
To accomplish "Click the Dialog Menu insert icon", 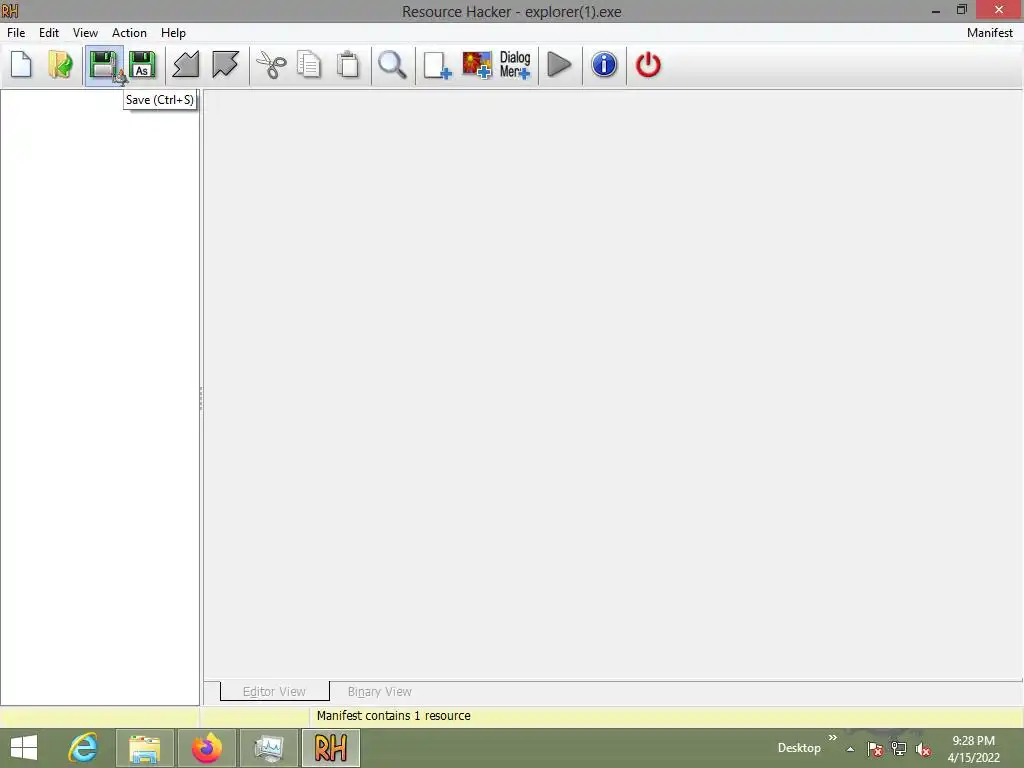I will click(x=515, y=65).
